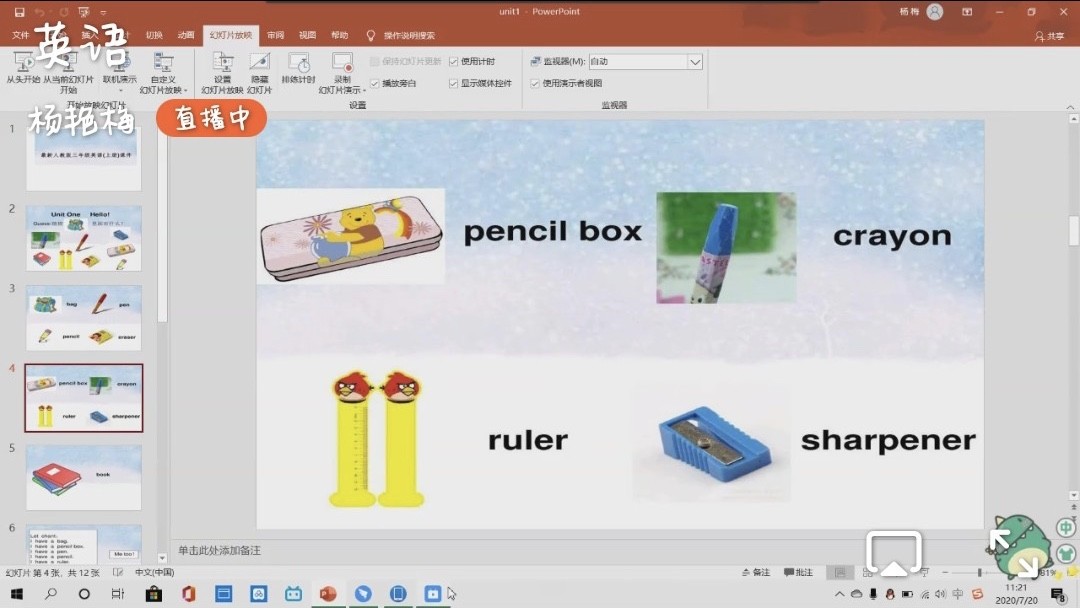The image size is (1080, 608).
Task: Click the 隐藏幻灯片 (Hide Slide) icon
Action: click(259, 64)
